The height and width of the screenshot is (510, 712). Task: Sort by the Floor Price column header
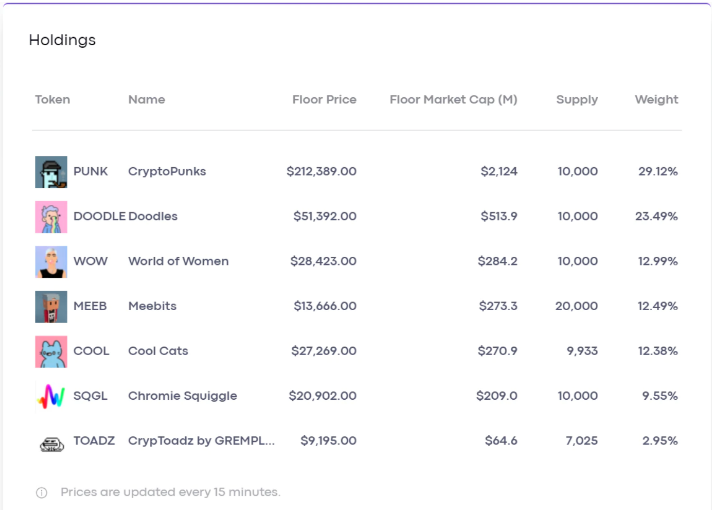tap(324, 99)
